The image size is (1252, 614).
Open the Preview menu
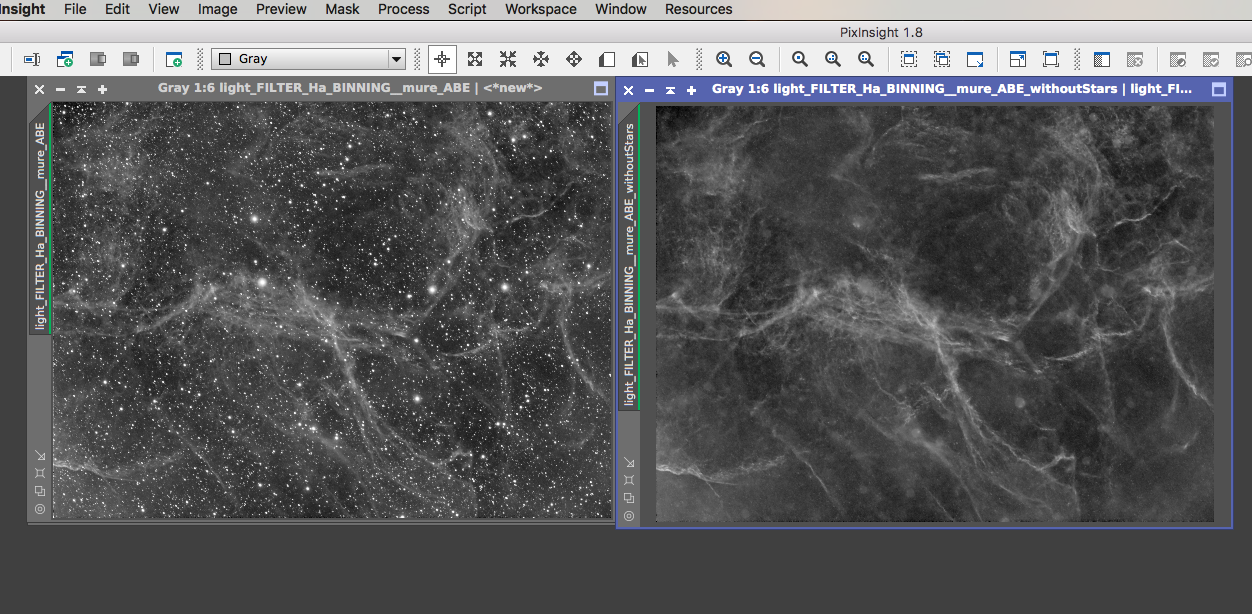coord(281,9)
